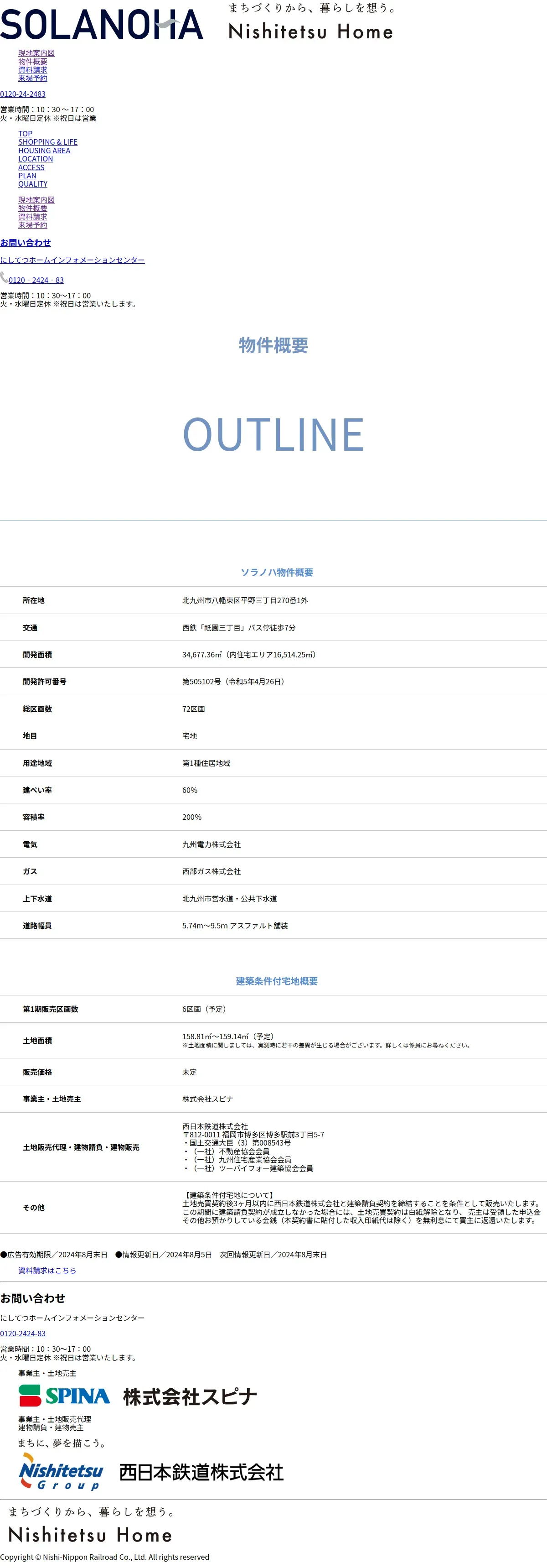
Task: Open the first 資料請求 link at top
Action: point(33,70)
